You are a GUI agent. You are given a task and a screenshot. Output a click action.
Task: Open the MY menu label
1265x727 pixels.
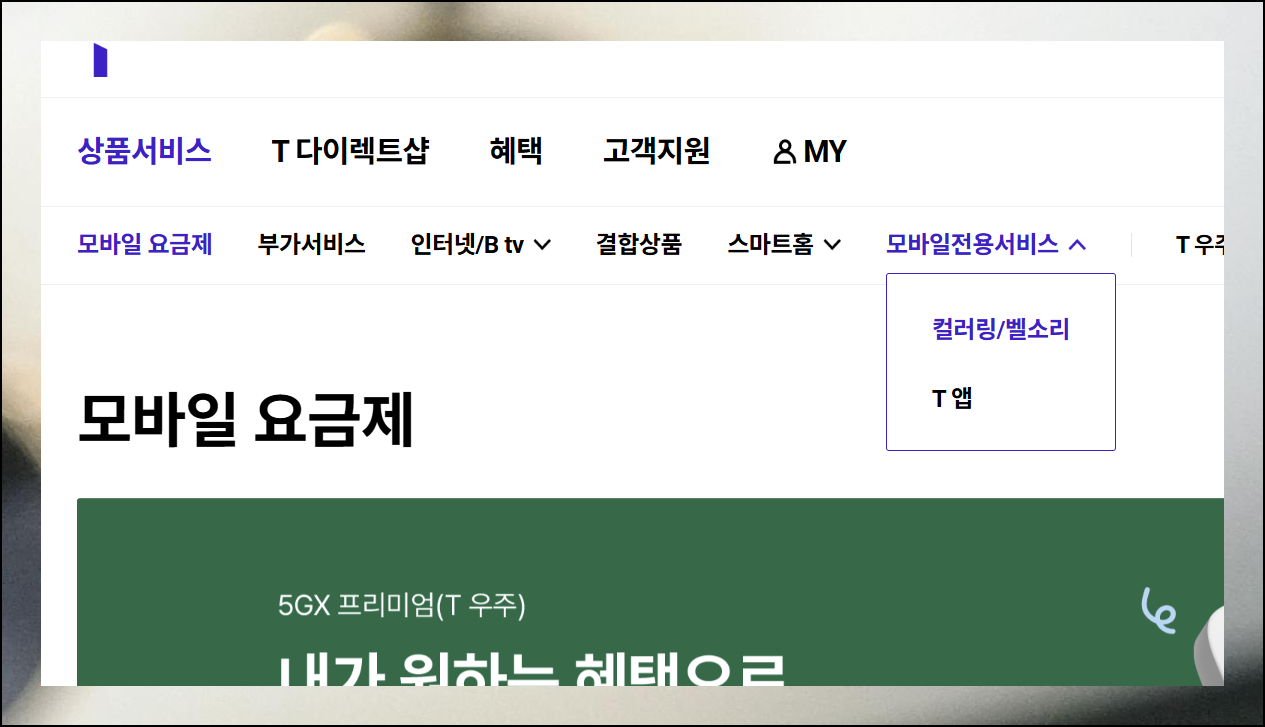click(x=825, y=152)
